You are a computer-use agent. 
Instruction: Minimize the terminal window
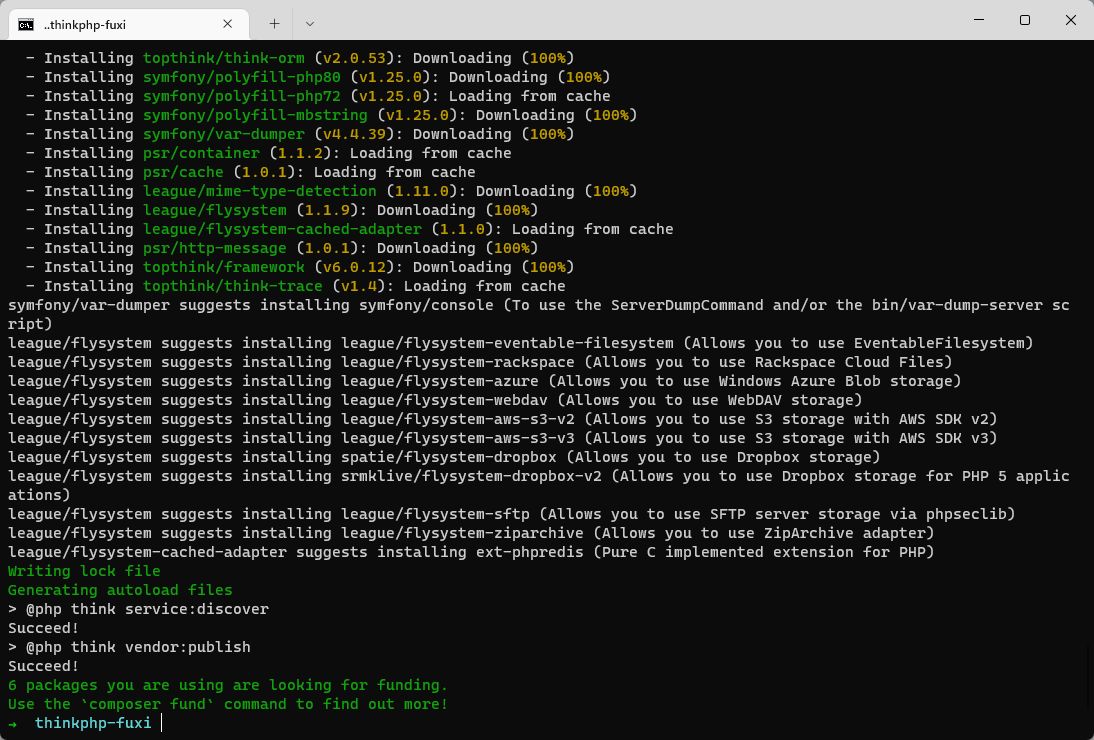(978, 20)
